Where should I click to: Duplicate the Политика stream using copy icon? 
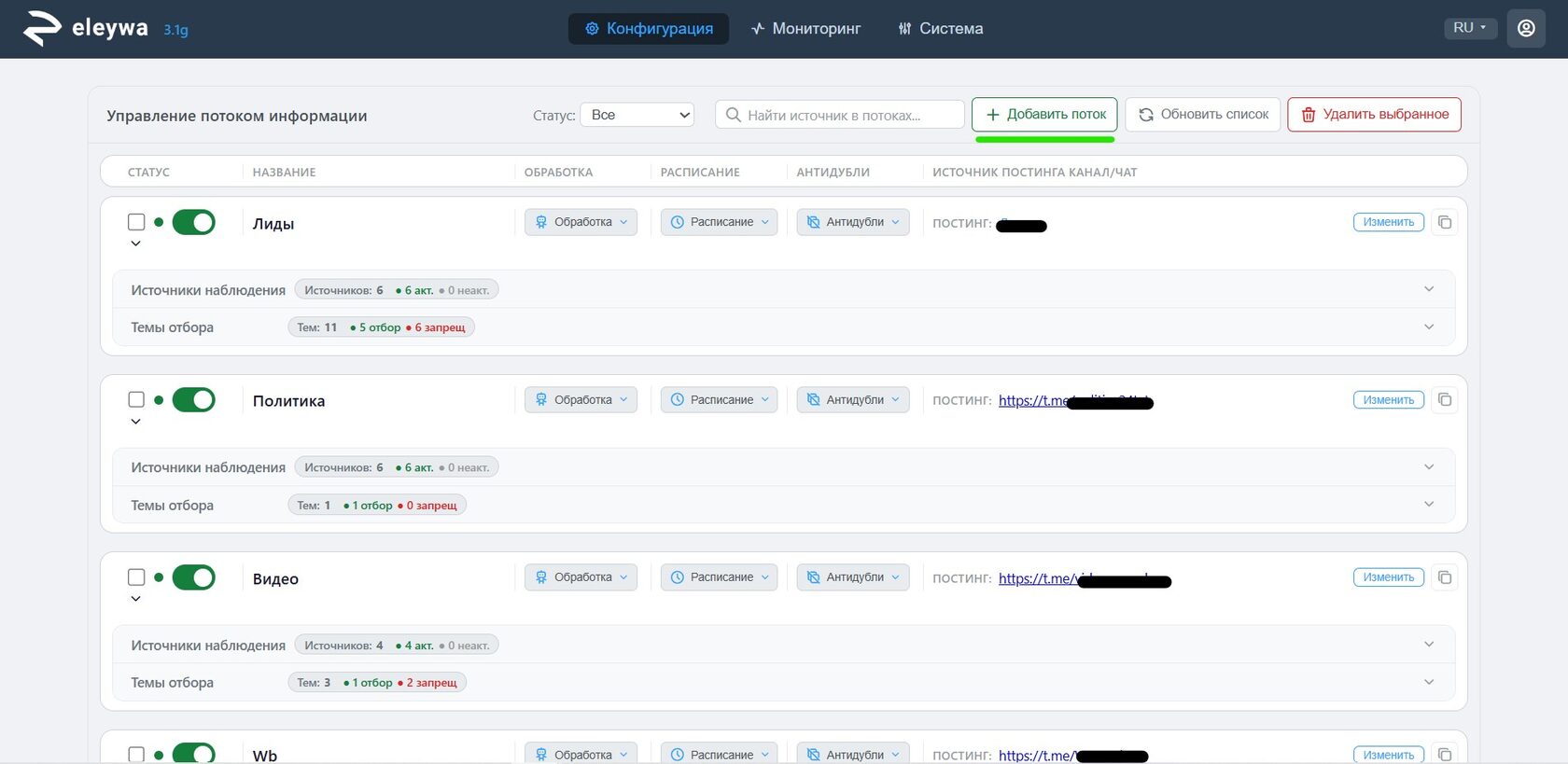(x=1445, y=399)
